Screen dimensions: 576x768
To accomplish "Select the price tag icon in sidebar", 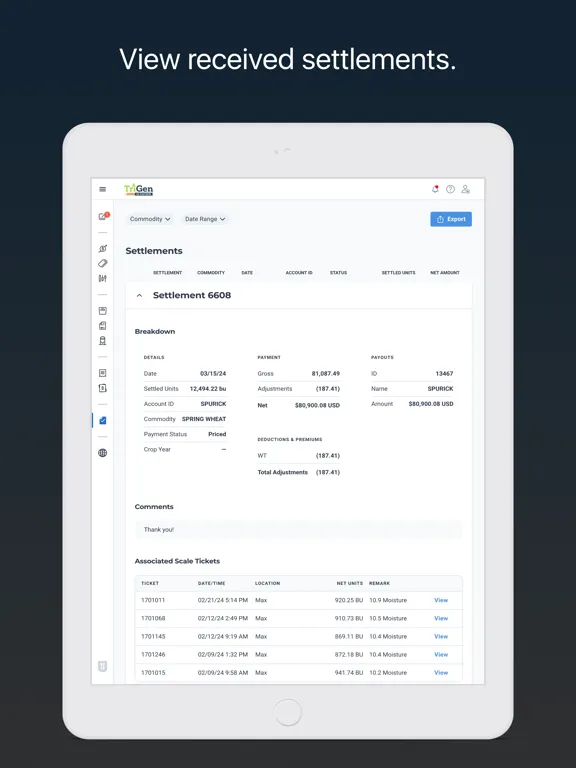I will coord(102,264).
